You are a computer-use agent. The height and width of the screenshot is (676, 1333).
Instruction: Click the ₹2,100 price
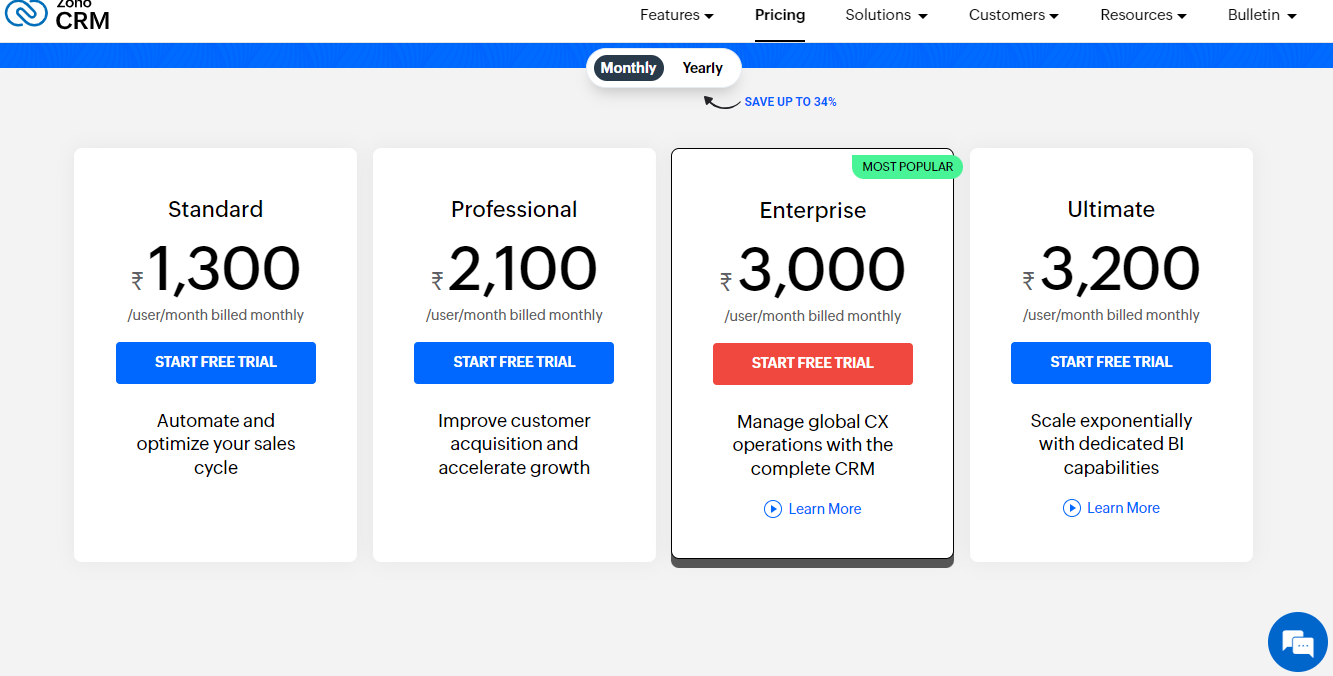[x=514, y=269]
